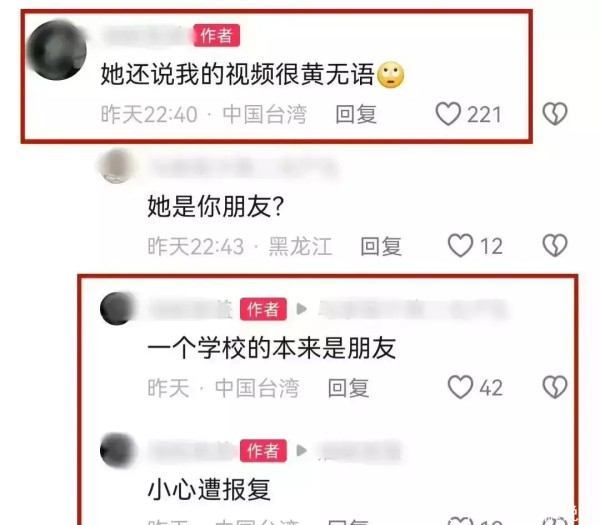
Task: Open the replied-to username above '一个学校的本来是朋友'
Action: point(411,309)
